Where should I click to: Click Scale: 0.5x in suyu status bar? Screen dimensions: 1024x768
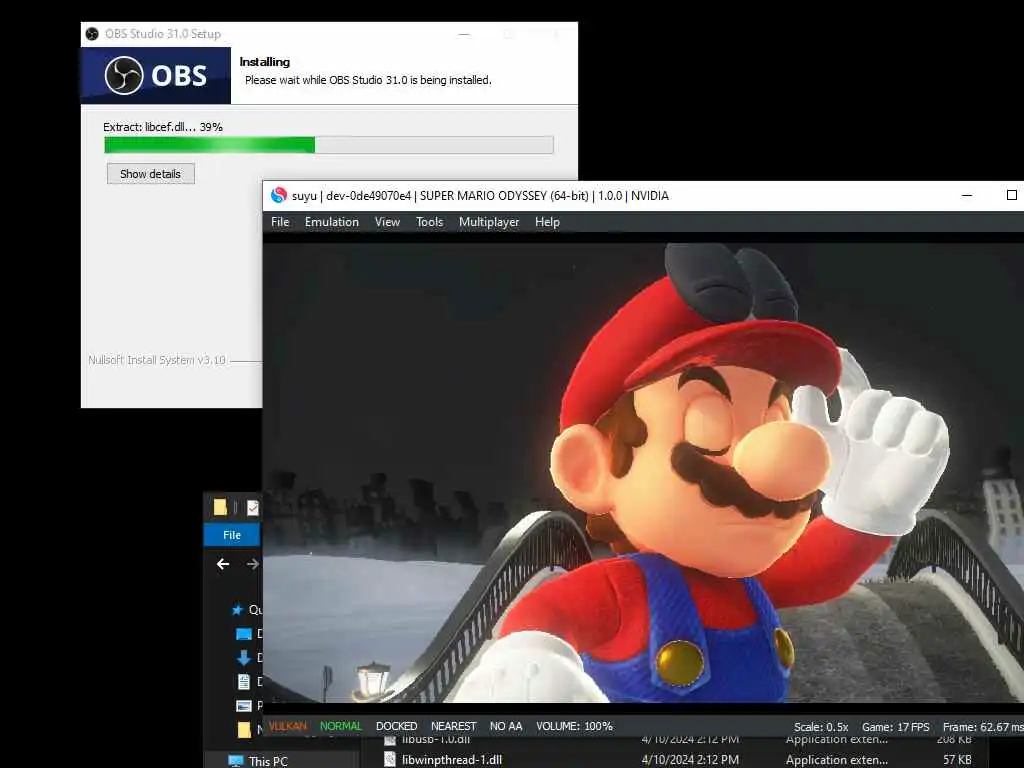tap(821, 727)
